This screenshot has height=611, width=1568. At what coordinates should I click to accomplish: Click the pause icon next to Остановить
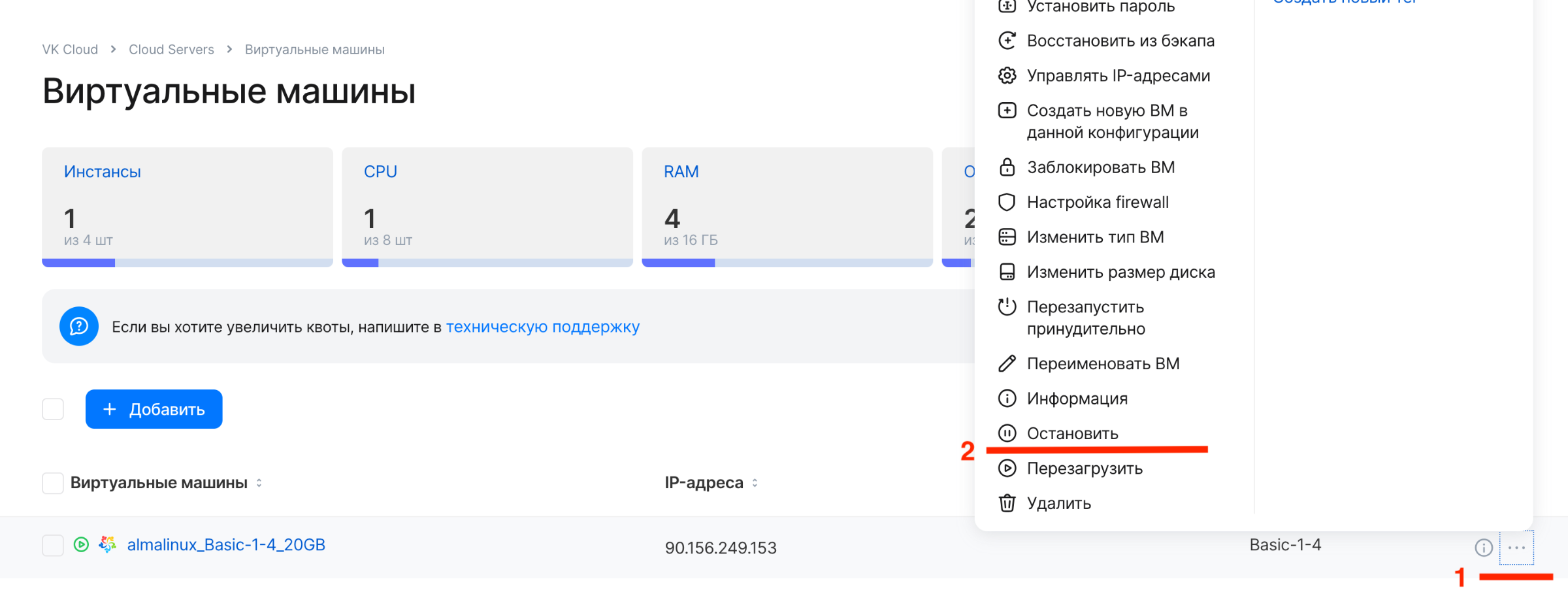tap(1007, 433)
